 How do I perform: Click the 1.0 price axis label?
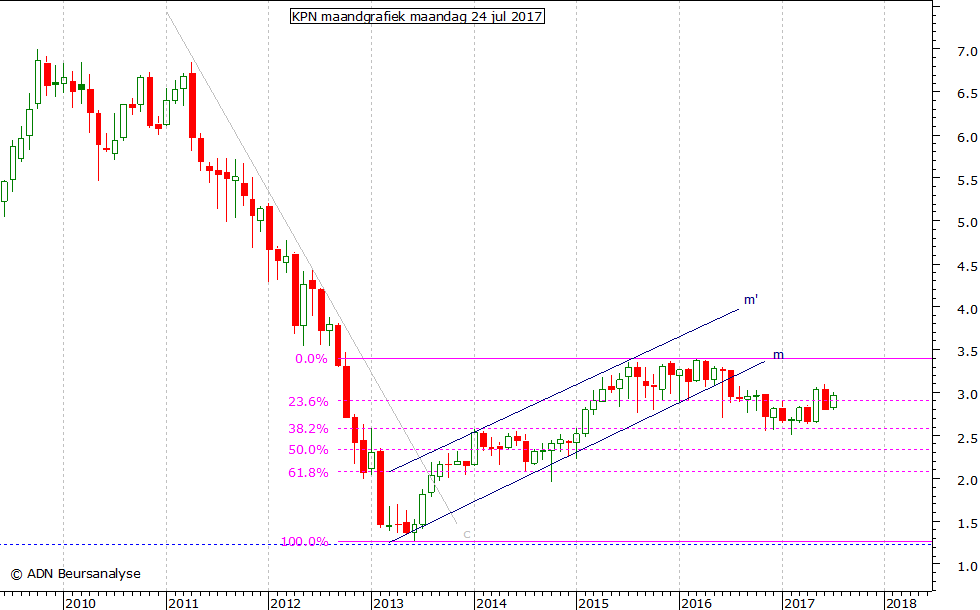tap(967, 567)
